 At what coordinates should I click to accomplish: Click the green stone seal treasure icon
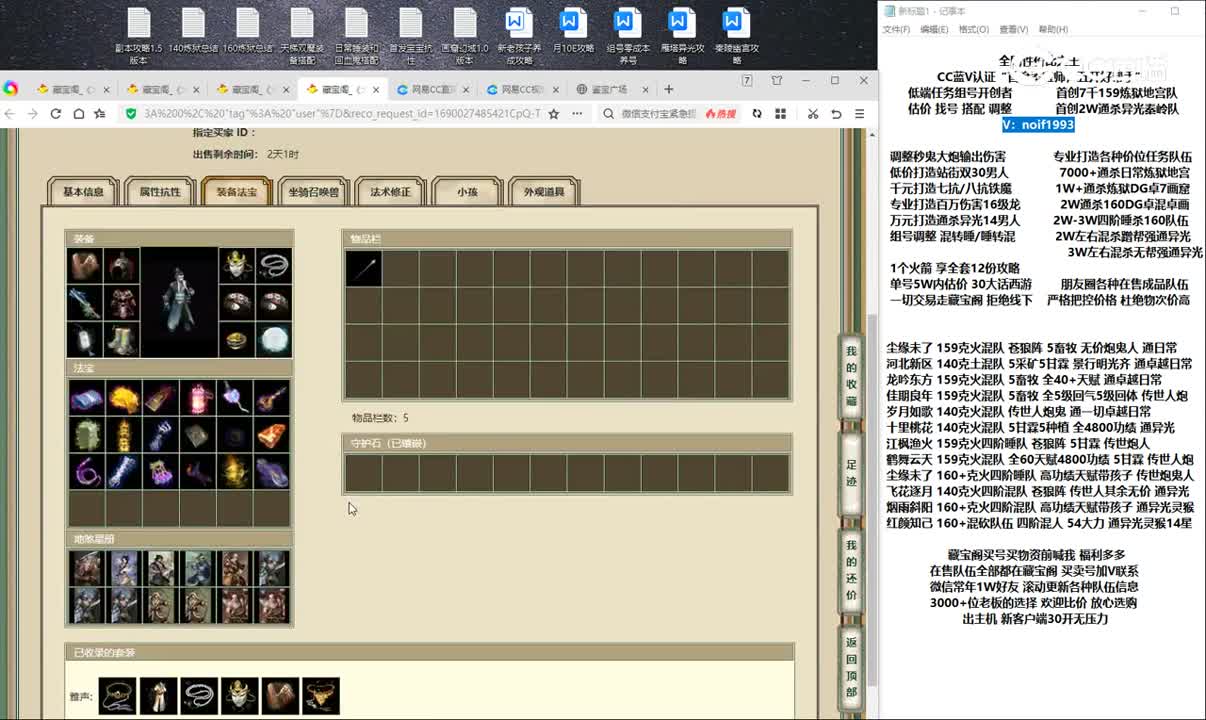click(x=87, y=435)
